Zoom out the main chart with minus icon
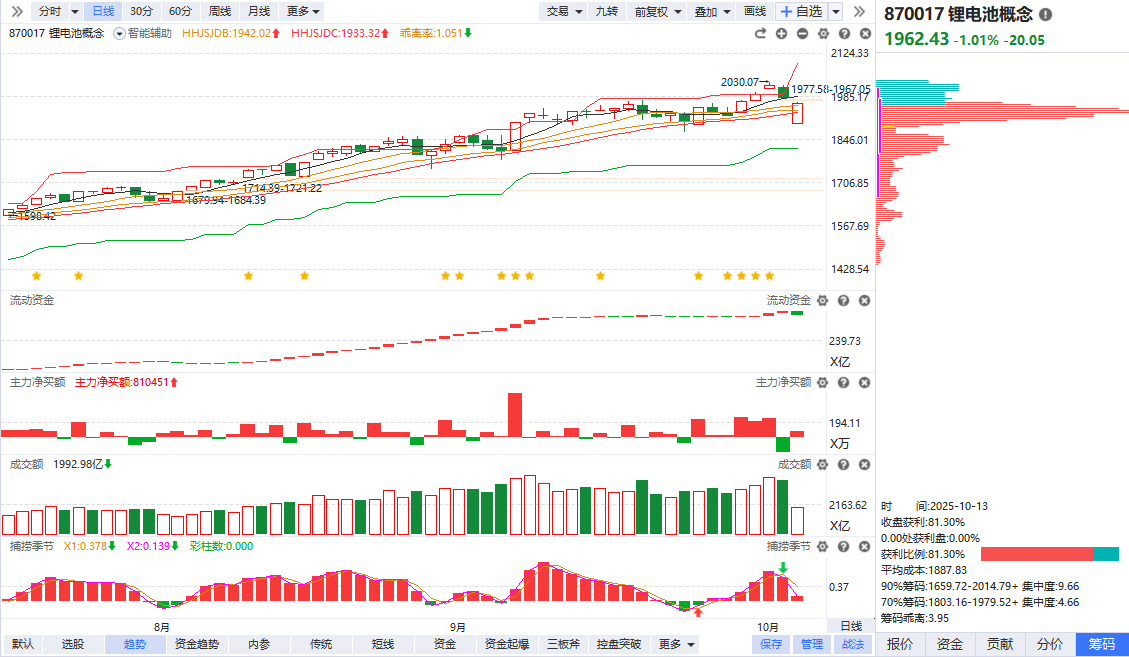 click(802, 33)
